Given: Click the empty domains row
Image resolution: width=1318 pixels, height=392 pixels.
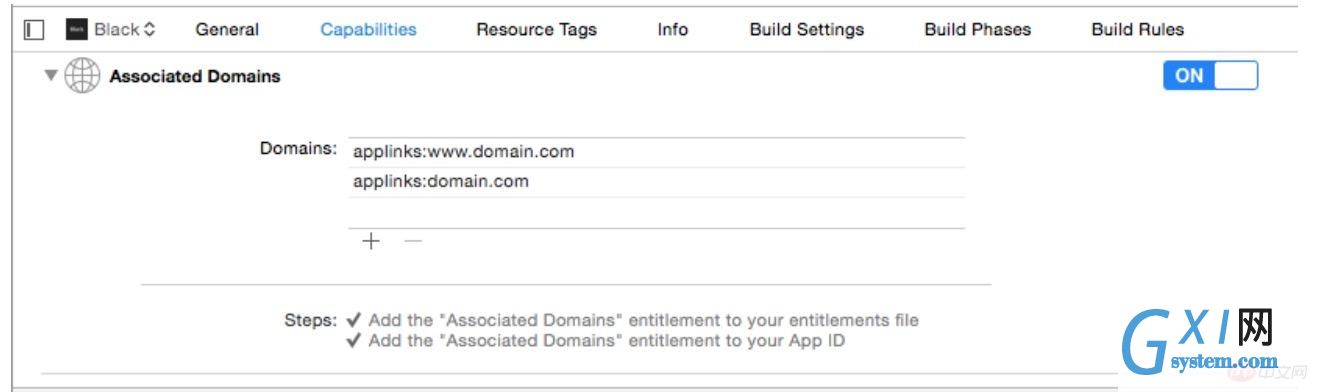Looking at the screenshot, I should tap(656, 213).
